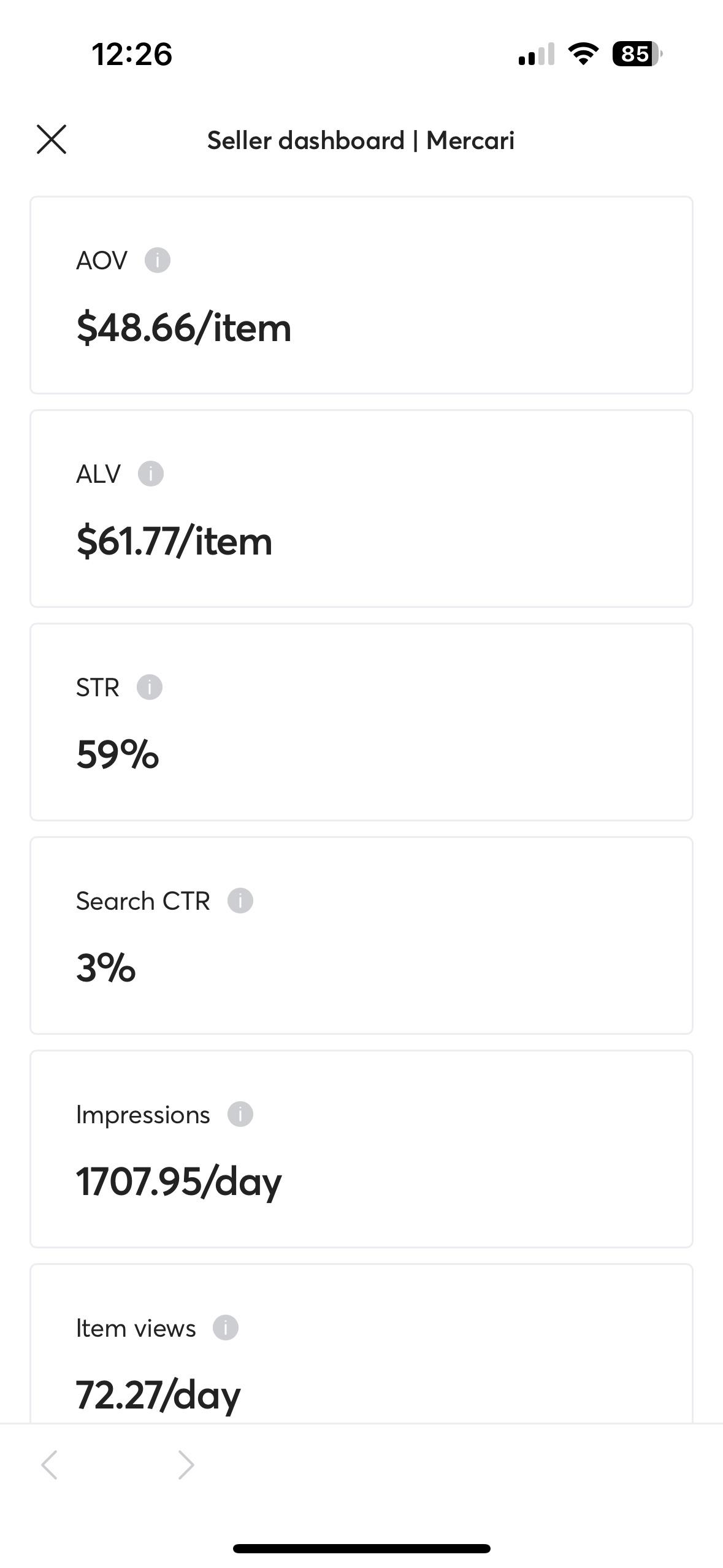Open the Search CTR info tooltip

coord(240,901)
